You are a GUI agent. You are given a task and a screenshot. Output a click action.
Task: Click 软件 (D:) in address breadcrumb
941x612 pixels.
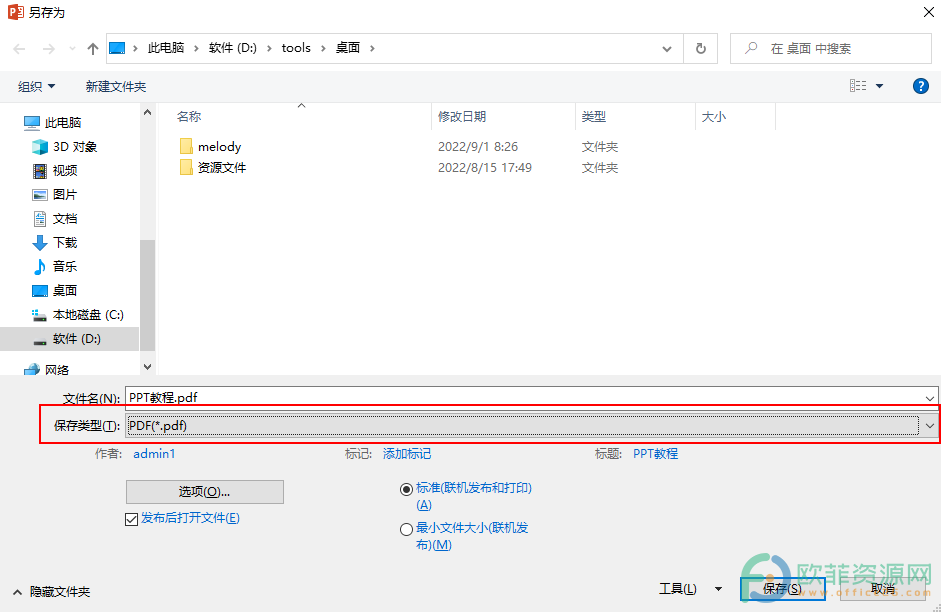[x=233, y=48]
